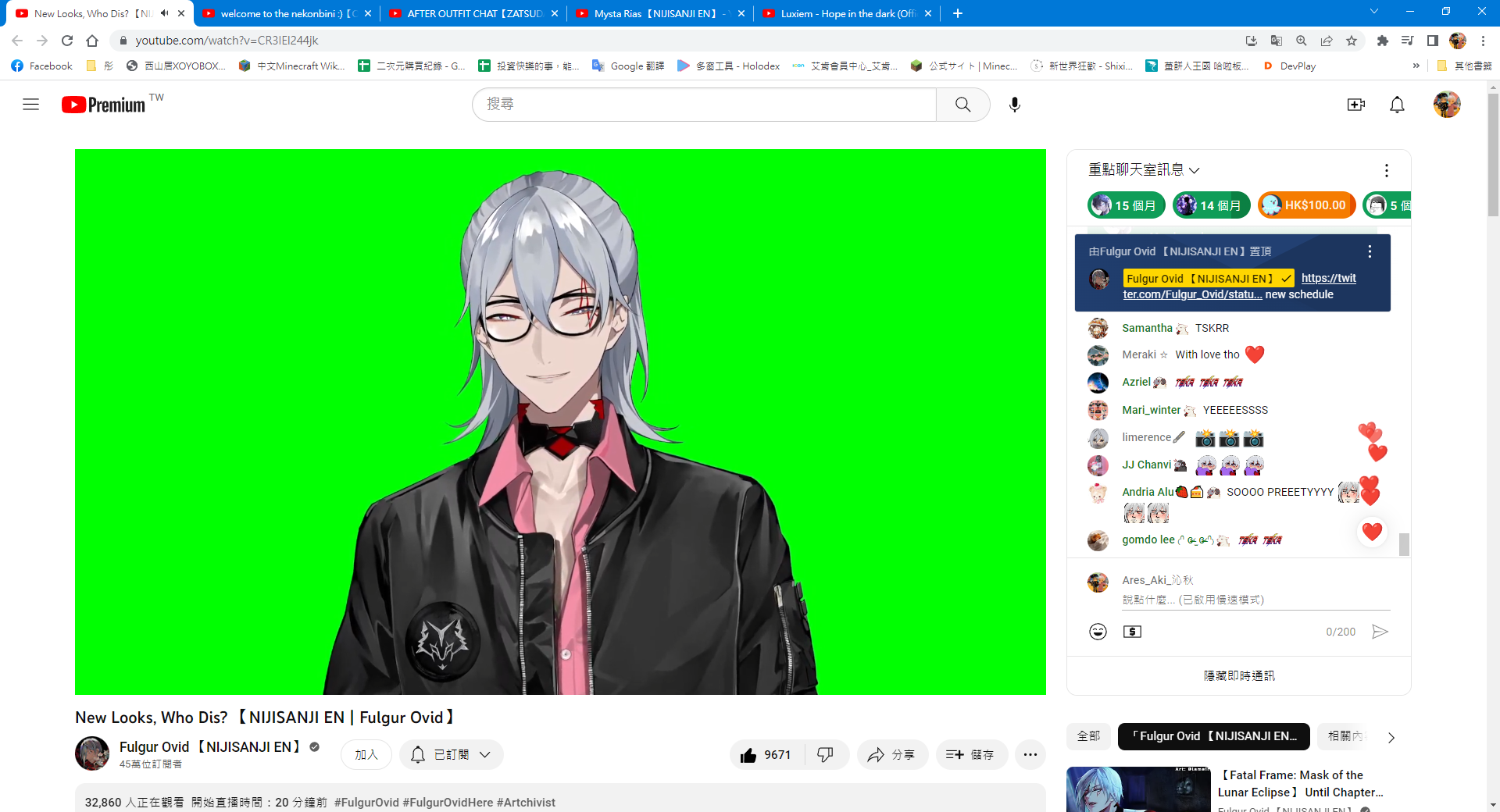The height and width of the screenshot is (812, 1500).
Task: Expand the top chat mode dropdown
Action: (1144, 170)
